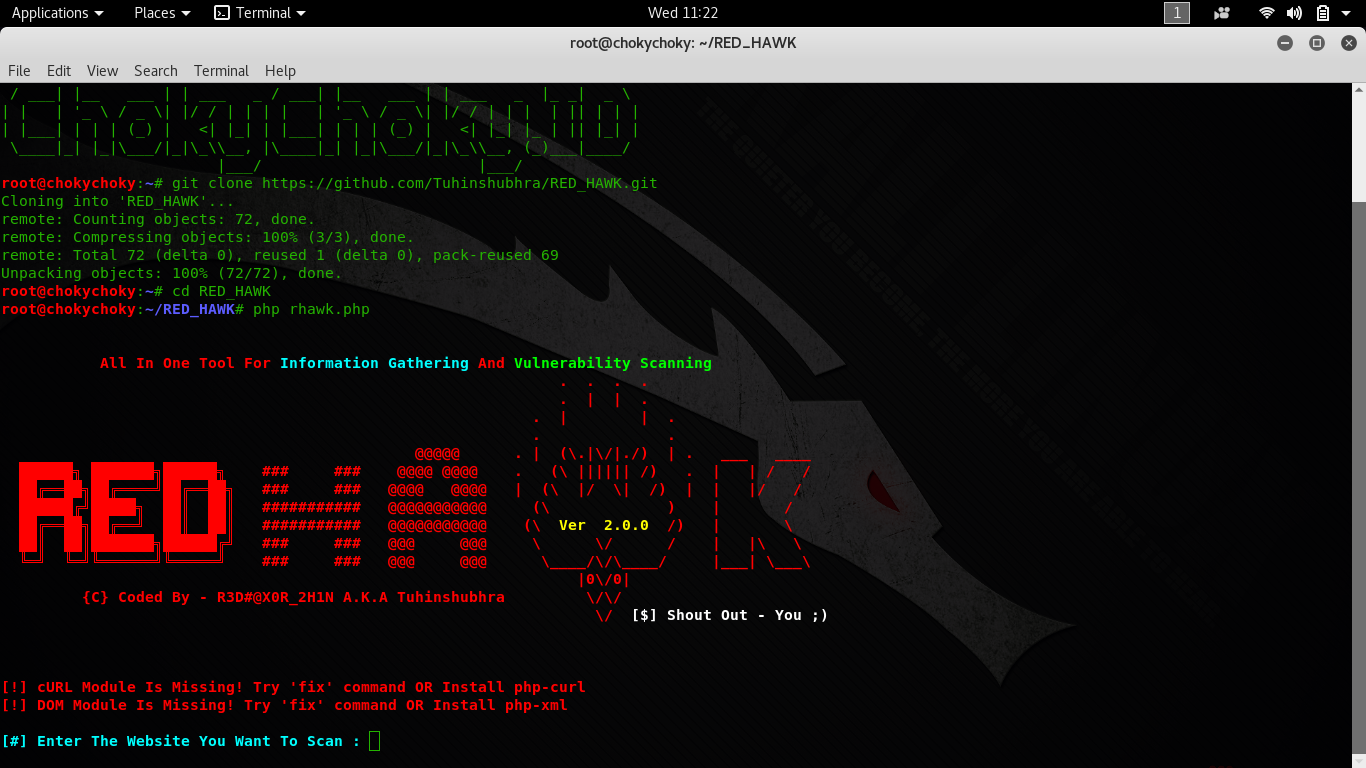This screenshot has height=768, width=1366.
Task: Minimize the terminal window
Action: [x=1285, y=43]
